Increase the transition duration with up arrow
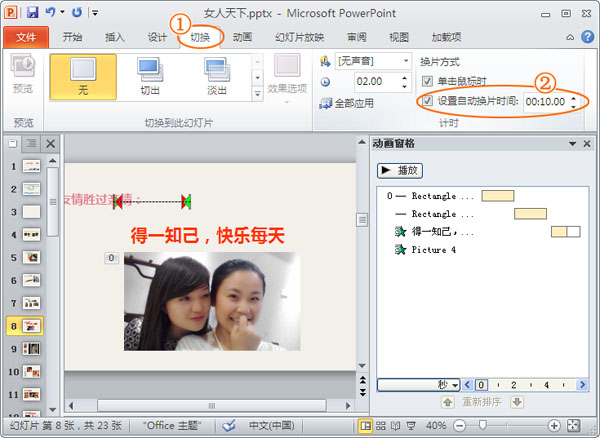The image size is (600, 438). point(405,78)
